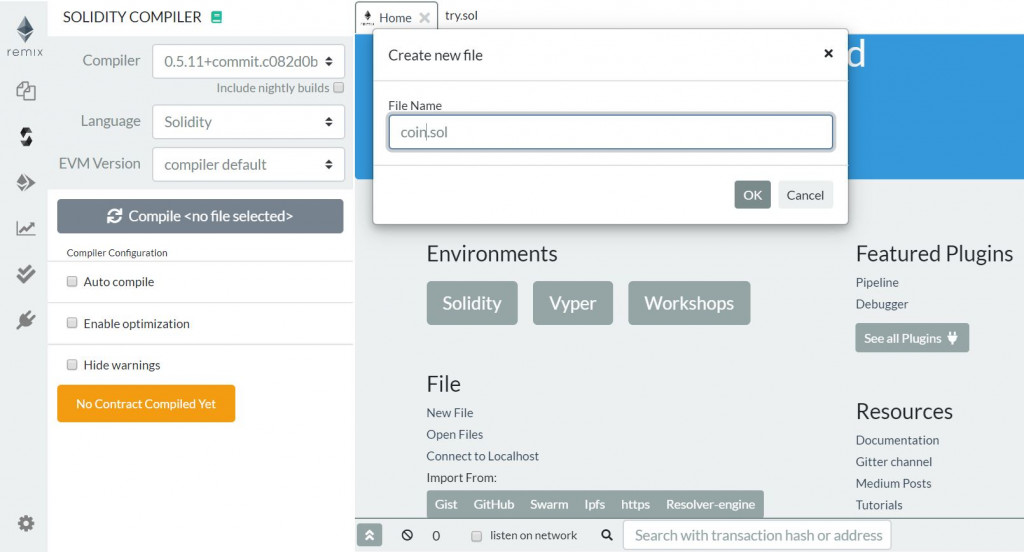Open the green compiler documentation icon
This screenshot has height=552, width=1024.
(x=217, y=18)
